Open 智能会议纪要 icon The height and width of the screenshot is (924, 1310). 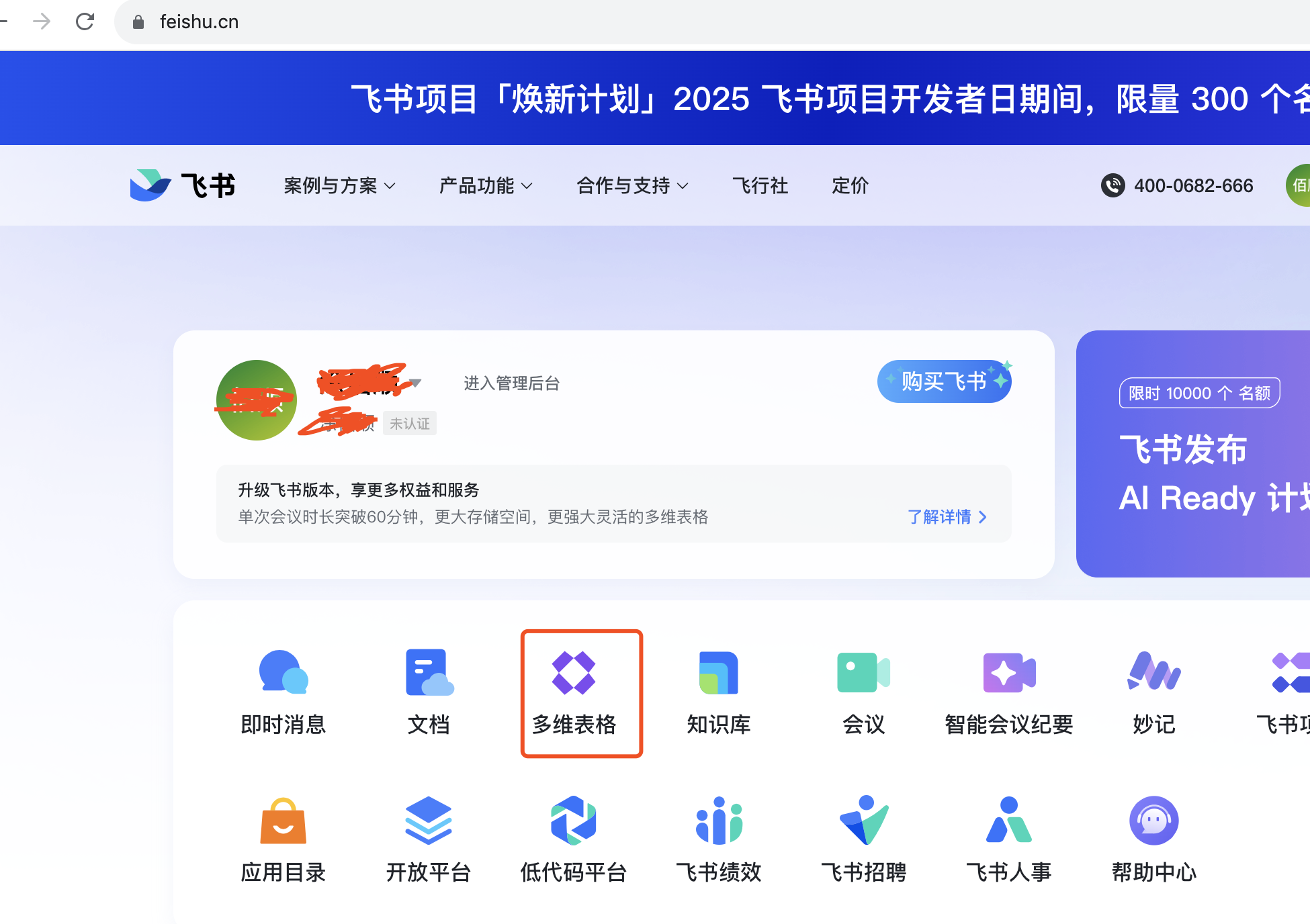pos(1008,672)
